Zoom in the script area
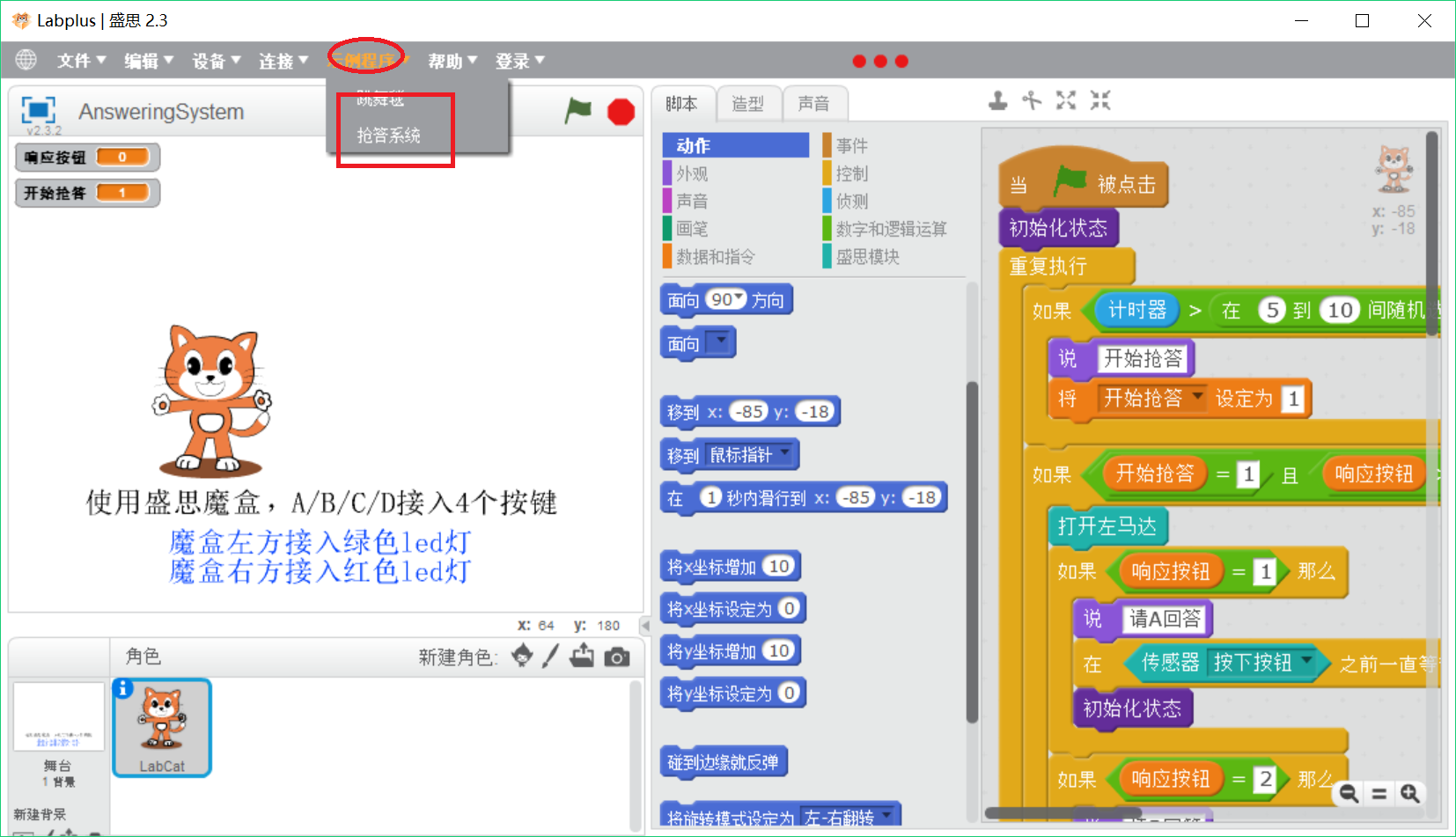The width and height of the screenshot is (1456, 837). click(x=1410, y=794)
